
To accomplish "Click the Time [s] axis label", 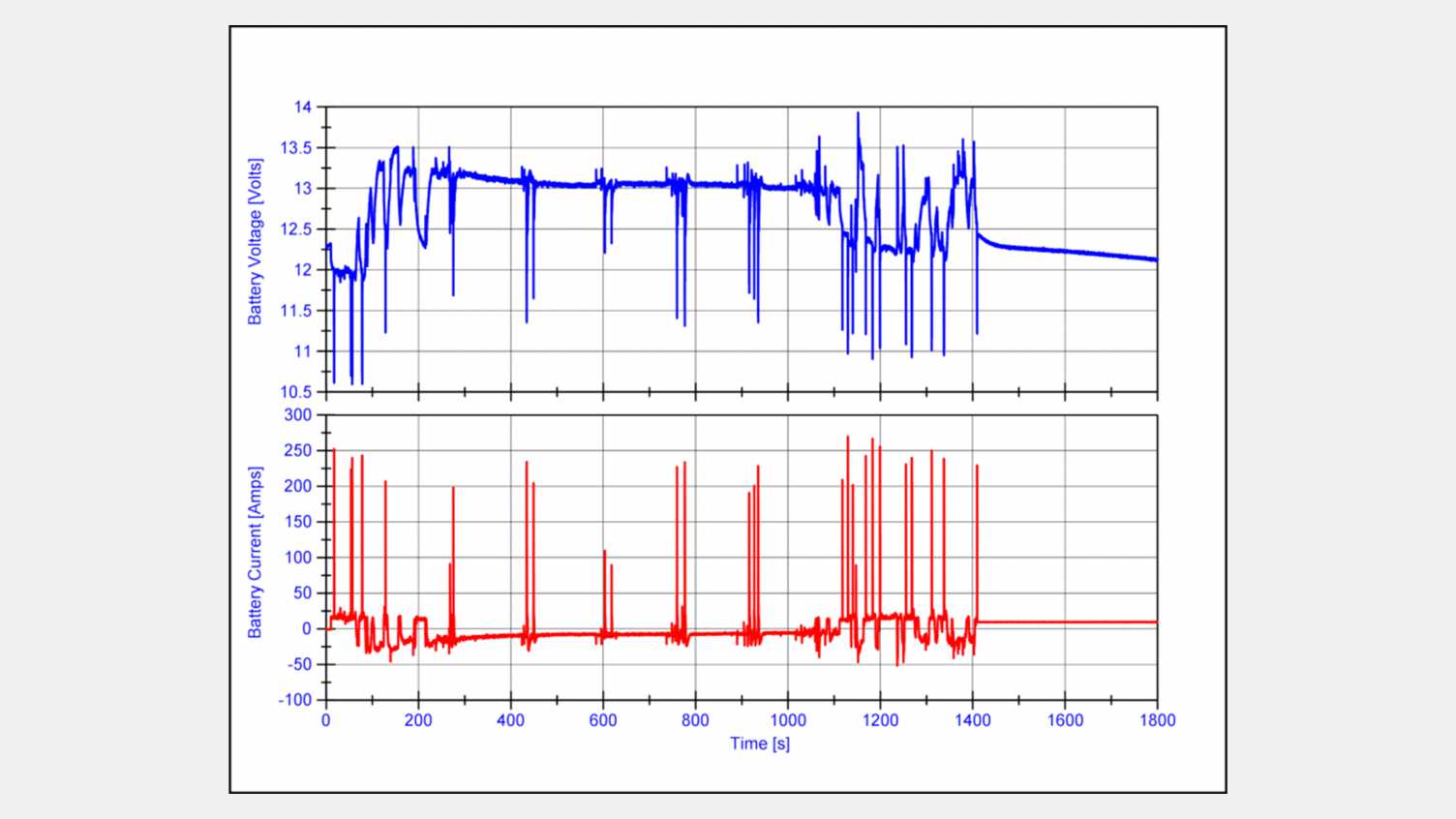I will coord(760,743).
